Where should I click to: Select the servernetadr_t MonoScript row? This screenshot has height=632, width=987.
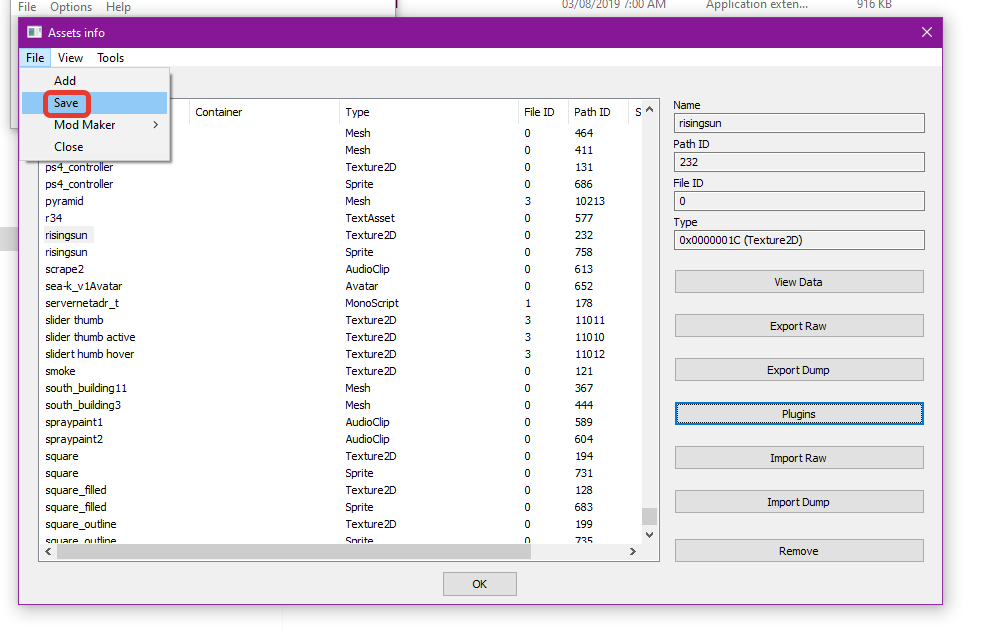[x=340, y=303]
